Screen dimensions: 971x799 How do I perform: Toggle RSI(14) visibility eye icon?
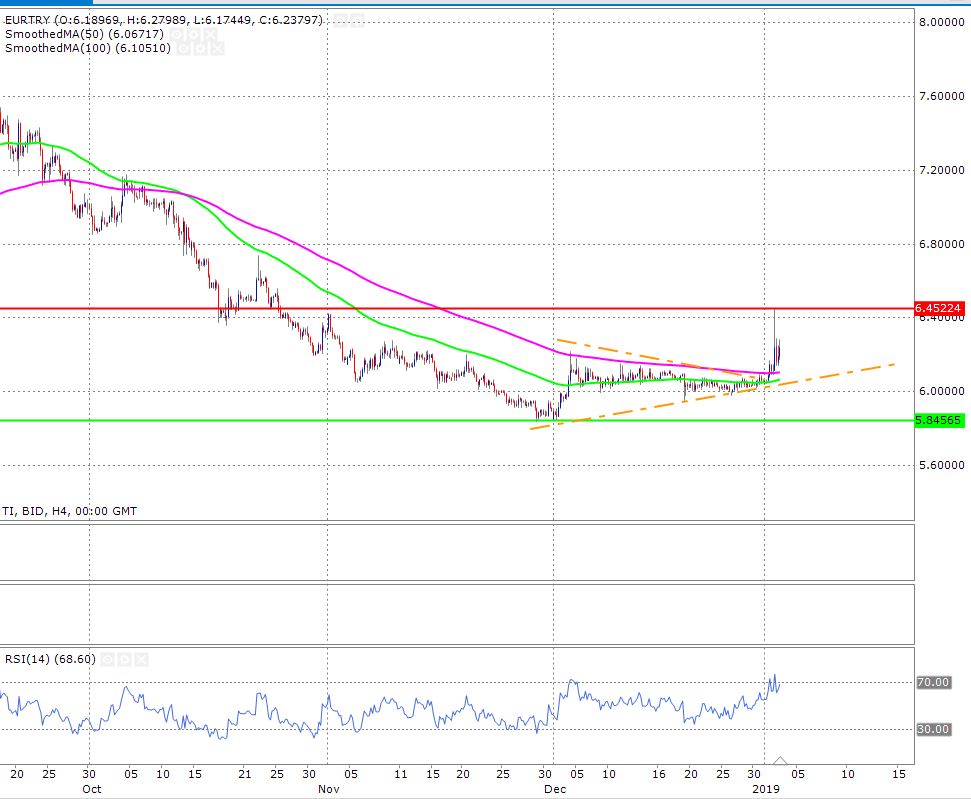[109, 660]
